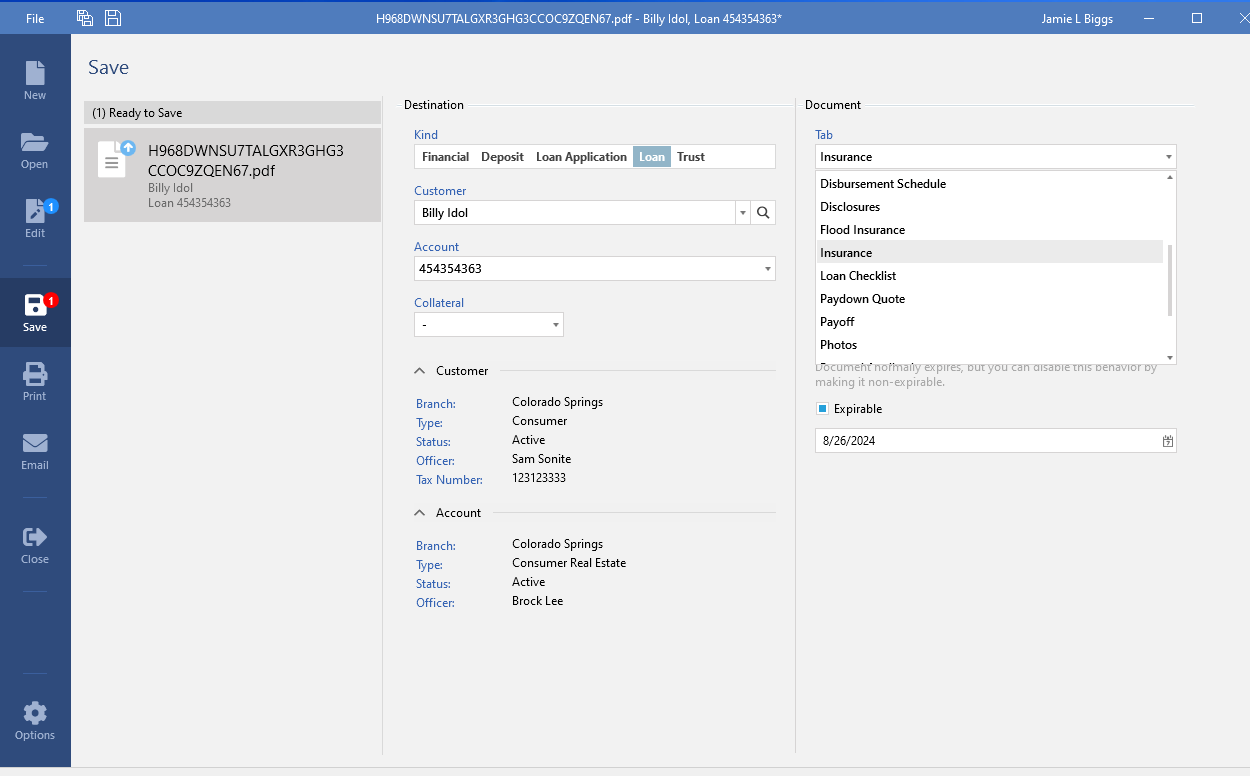Expand the Account number dropdown
This screenshot has height=776, width=1250.
click(767, 269)
